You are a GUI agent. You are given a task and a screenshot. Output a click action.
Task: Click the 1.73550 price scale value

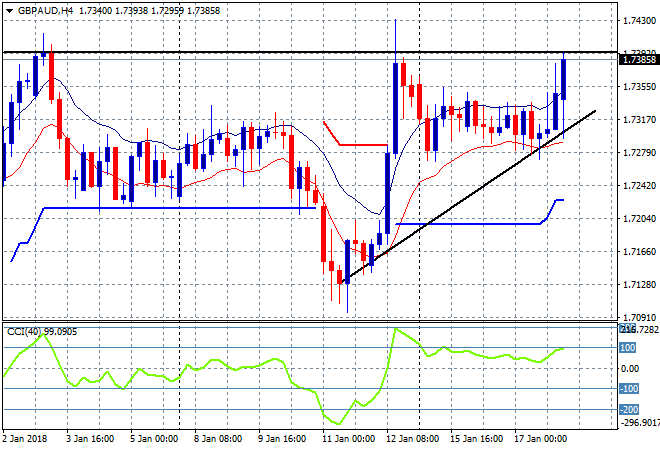(639, 87)
